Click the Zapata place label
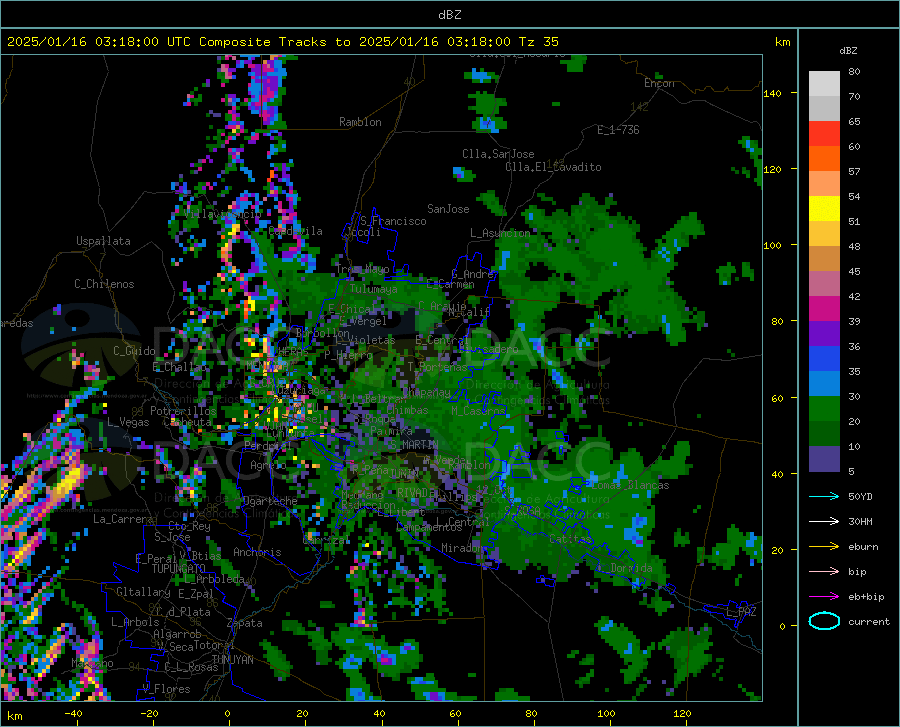 click(245, 623)
